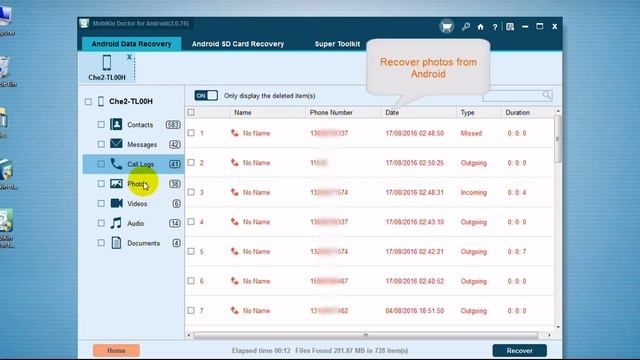
Task: Select Videos category in sidebar
Action: click(x=133, y=203)
